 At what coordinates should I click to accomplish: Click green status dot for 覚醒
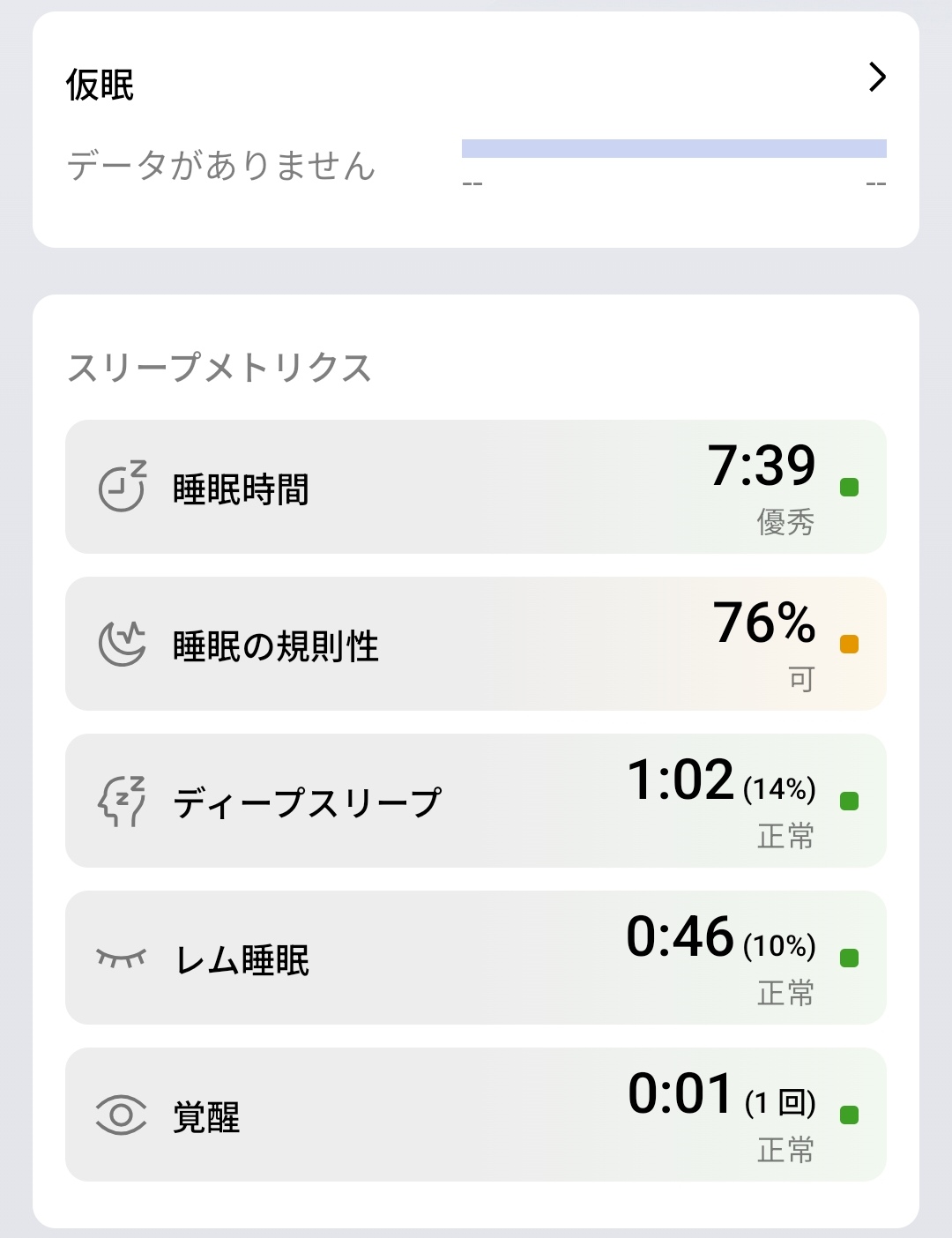pyautogui.click(x=850, y=1115)
